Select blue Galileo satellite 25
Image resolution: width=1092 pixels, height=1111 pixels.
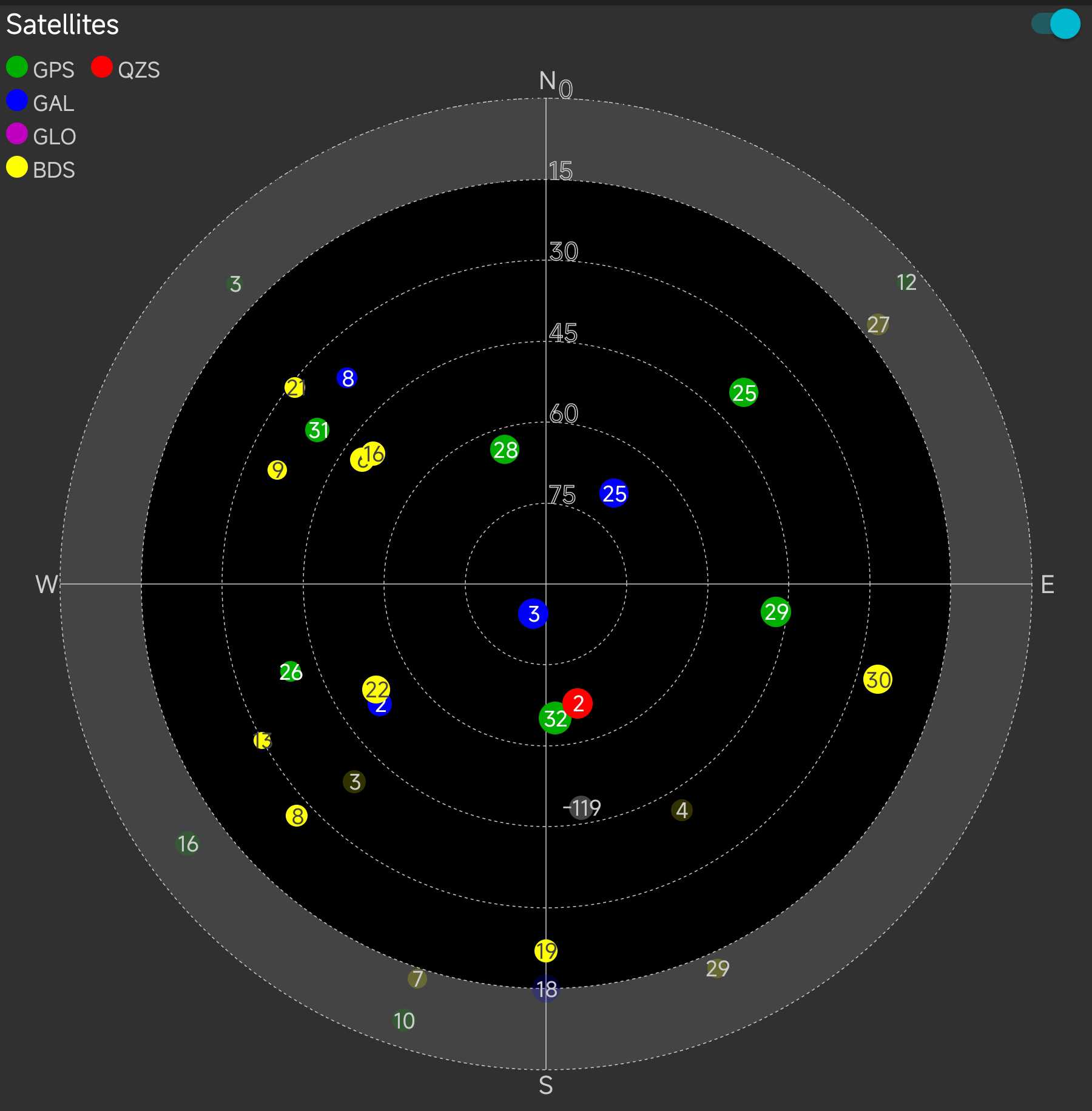click(614, 494)
